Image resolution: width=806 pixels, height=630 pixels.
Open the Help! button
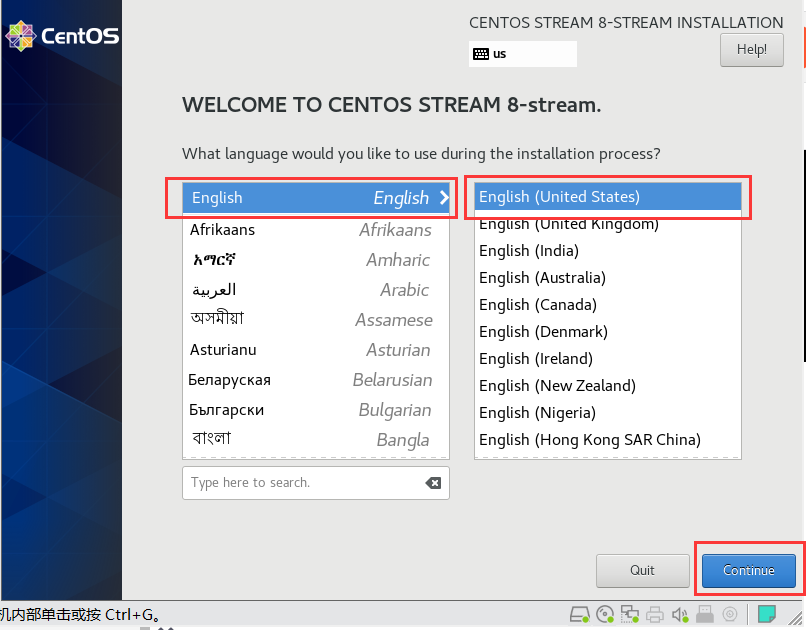coord(752,50)
